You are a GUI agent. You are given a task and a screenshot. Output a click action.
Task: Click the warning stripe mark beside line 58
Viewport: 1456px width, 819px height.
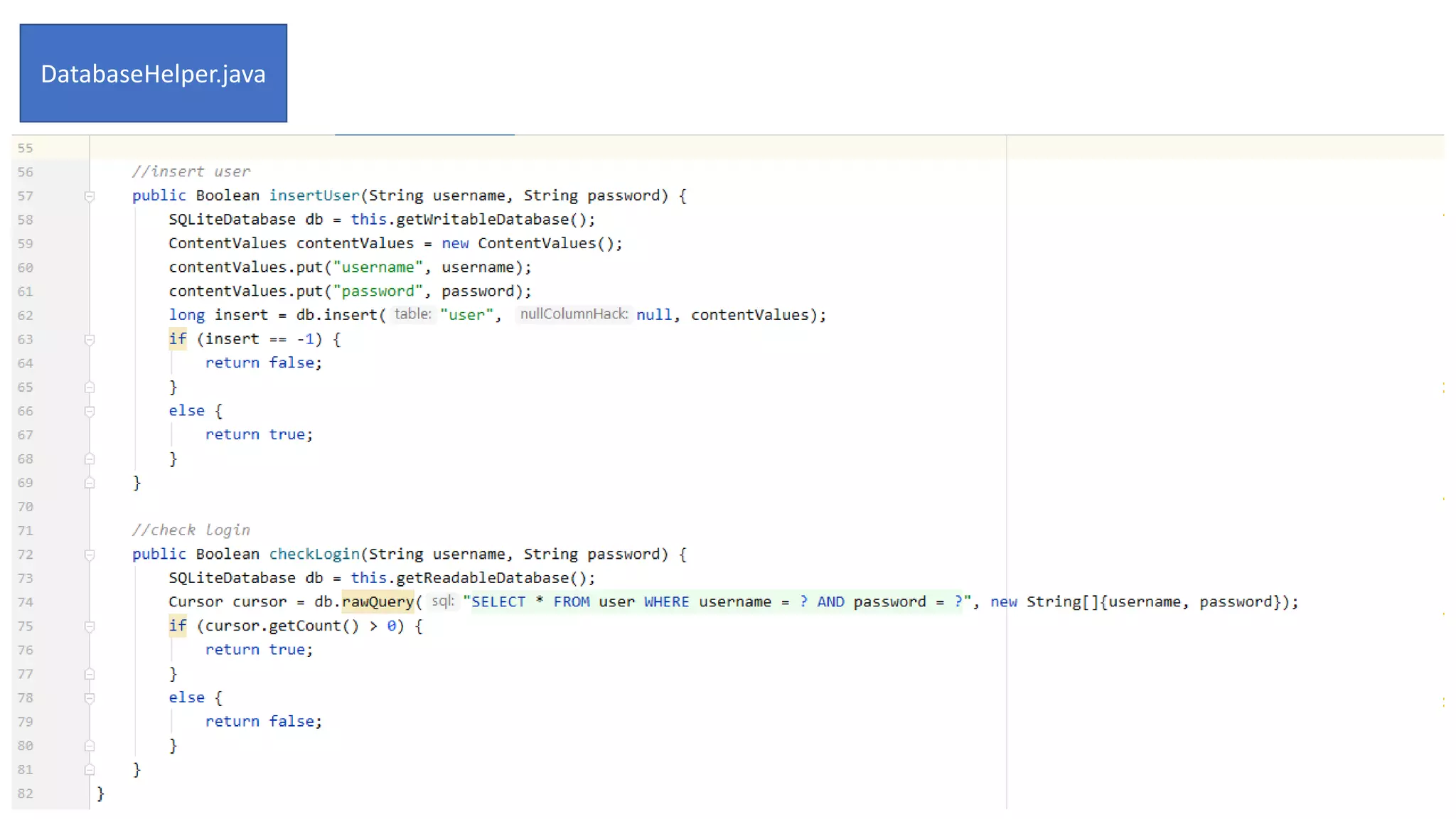pos(1443,215)
